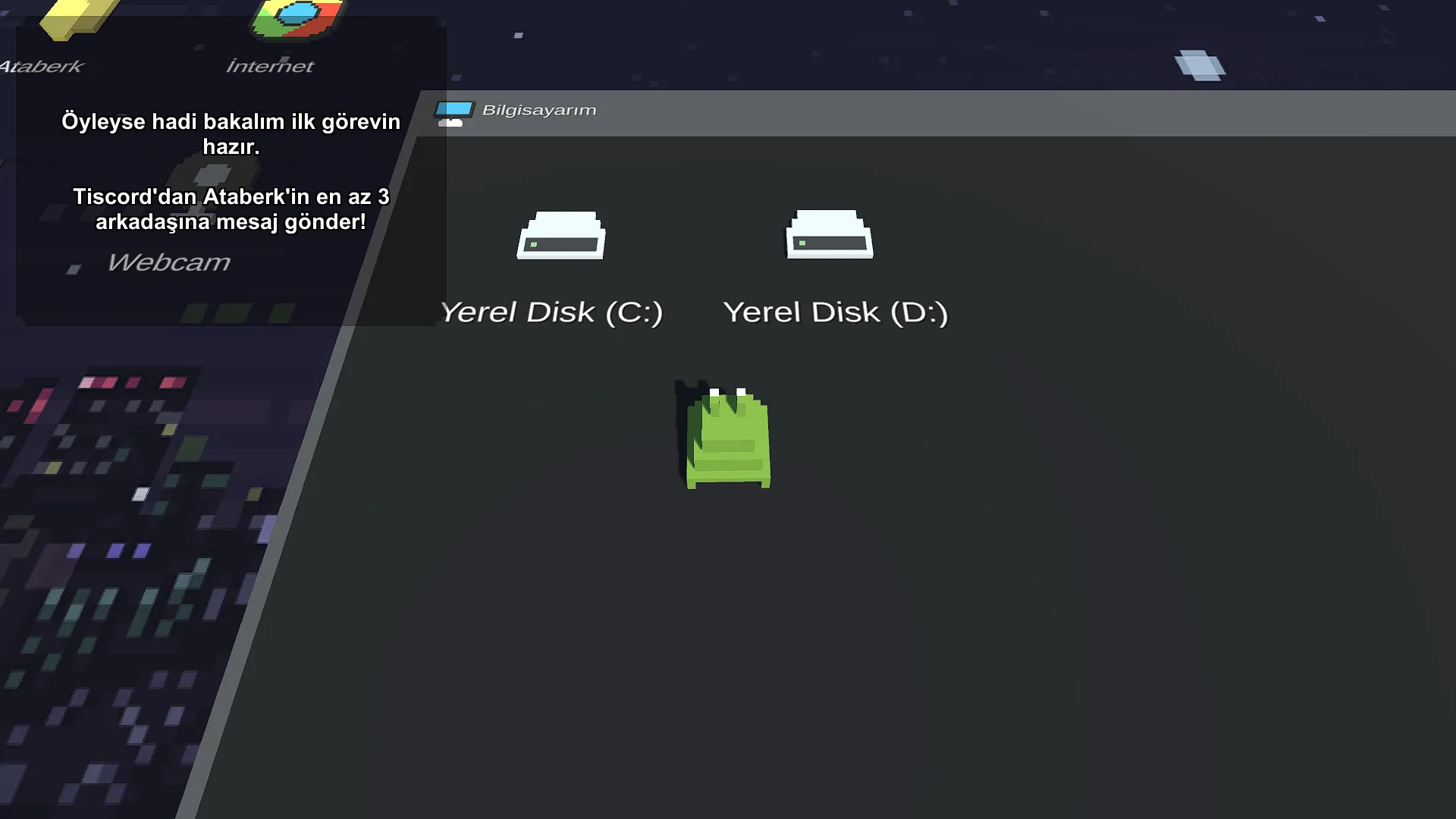
Task: Click the white pixel block on left background
Action: pos(140,494)
